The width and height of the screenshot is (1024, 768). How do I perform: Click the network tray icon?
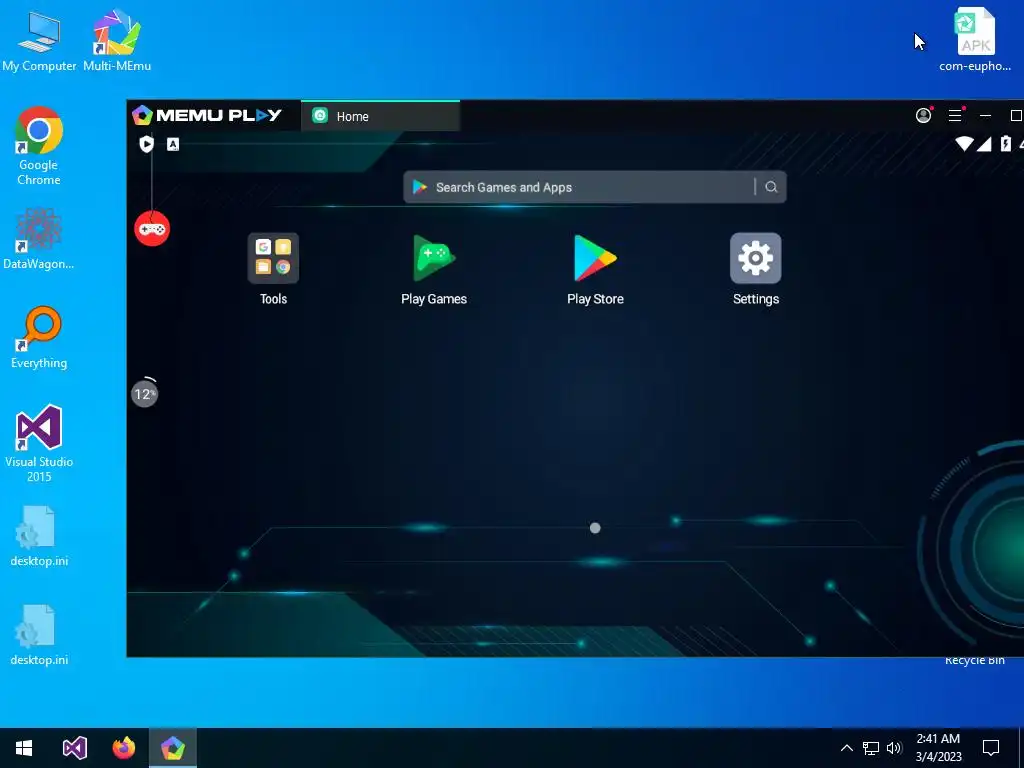click(871, 748)
